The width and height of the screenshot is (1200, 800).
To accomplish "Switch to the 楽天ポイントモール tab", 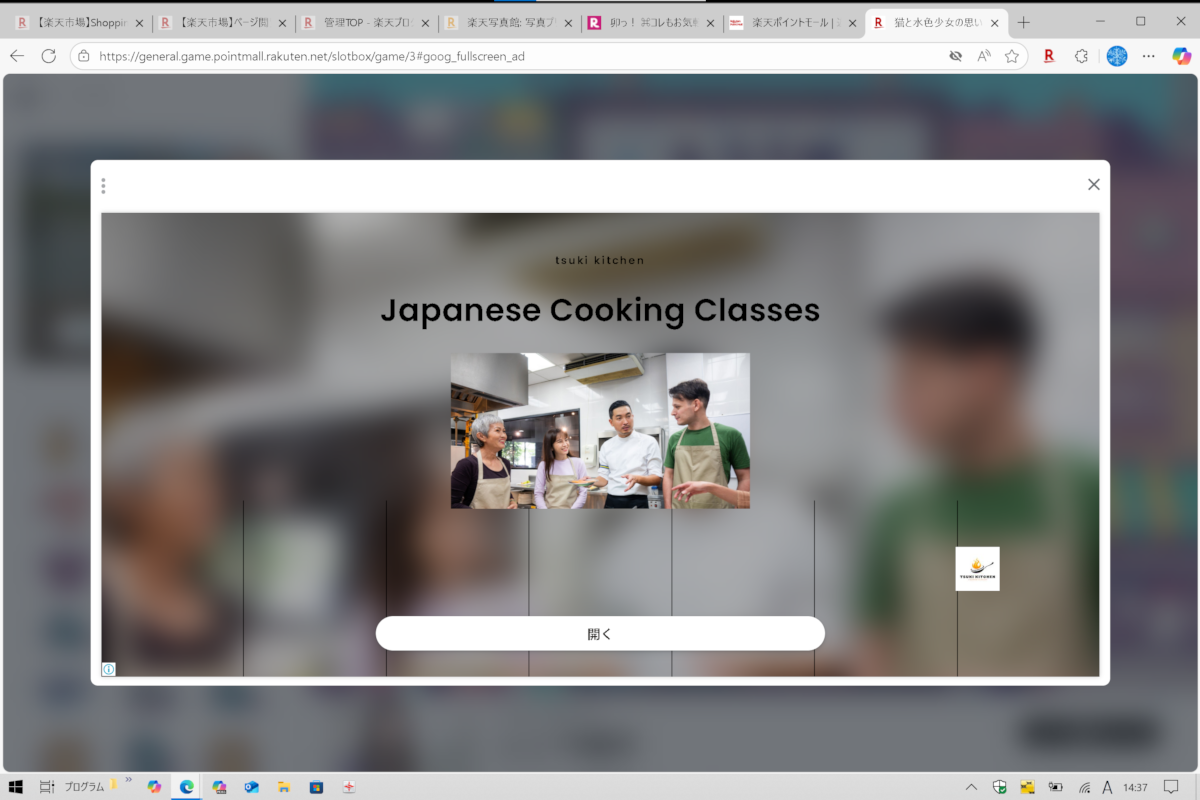I will click(x=794, y=22).
